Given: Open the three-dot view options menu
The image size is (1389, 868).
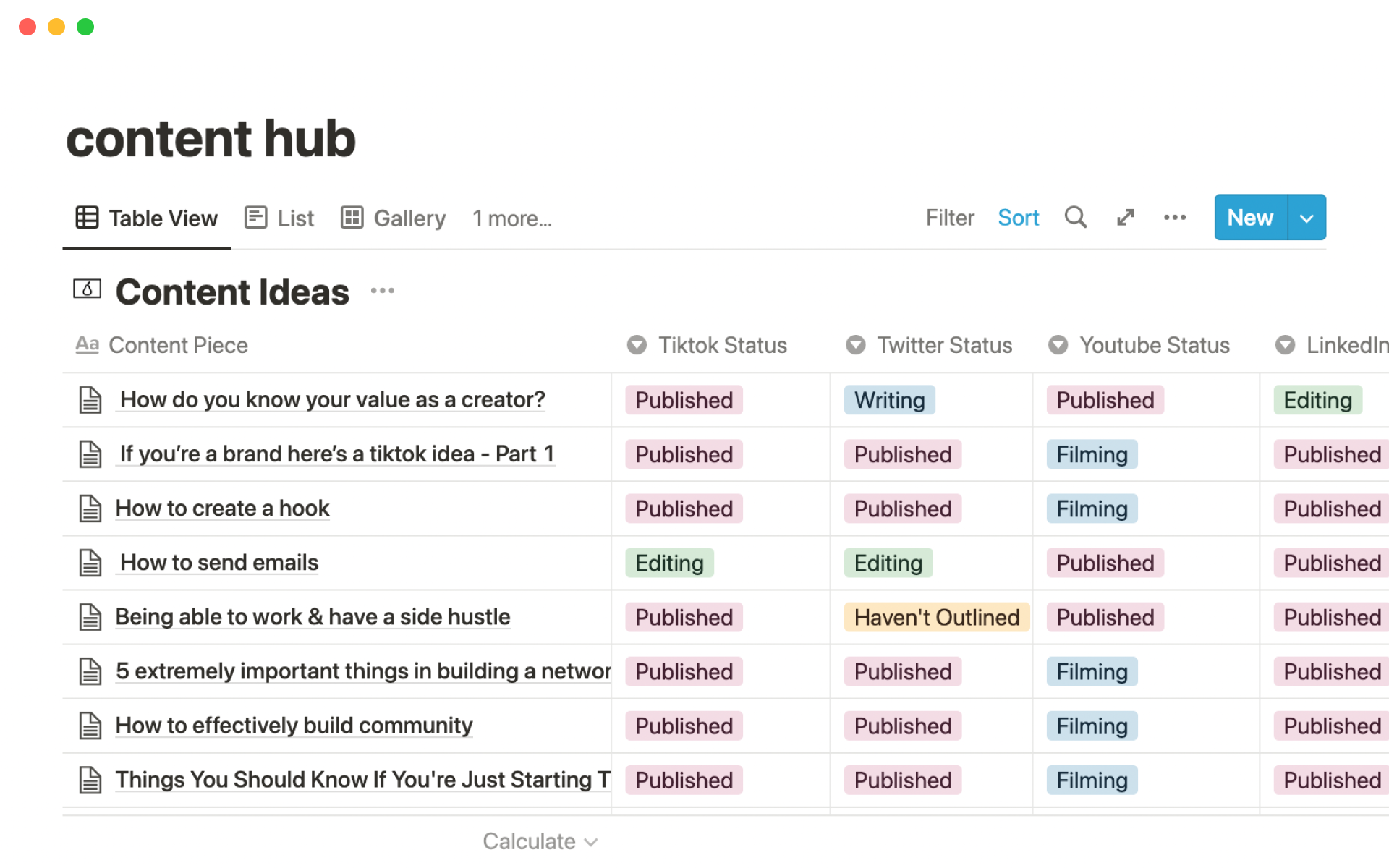Looking at the screenshot, I should [1174, 217].
